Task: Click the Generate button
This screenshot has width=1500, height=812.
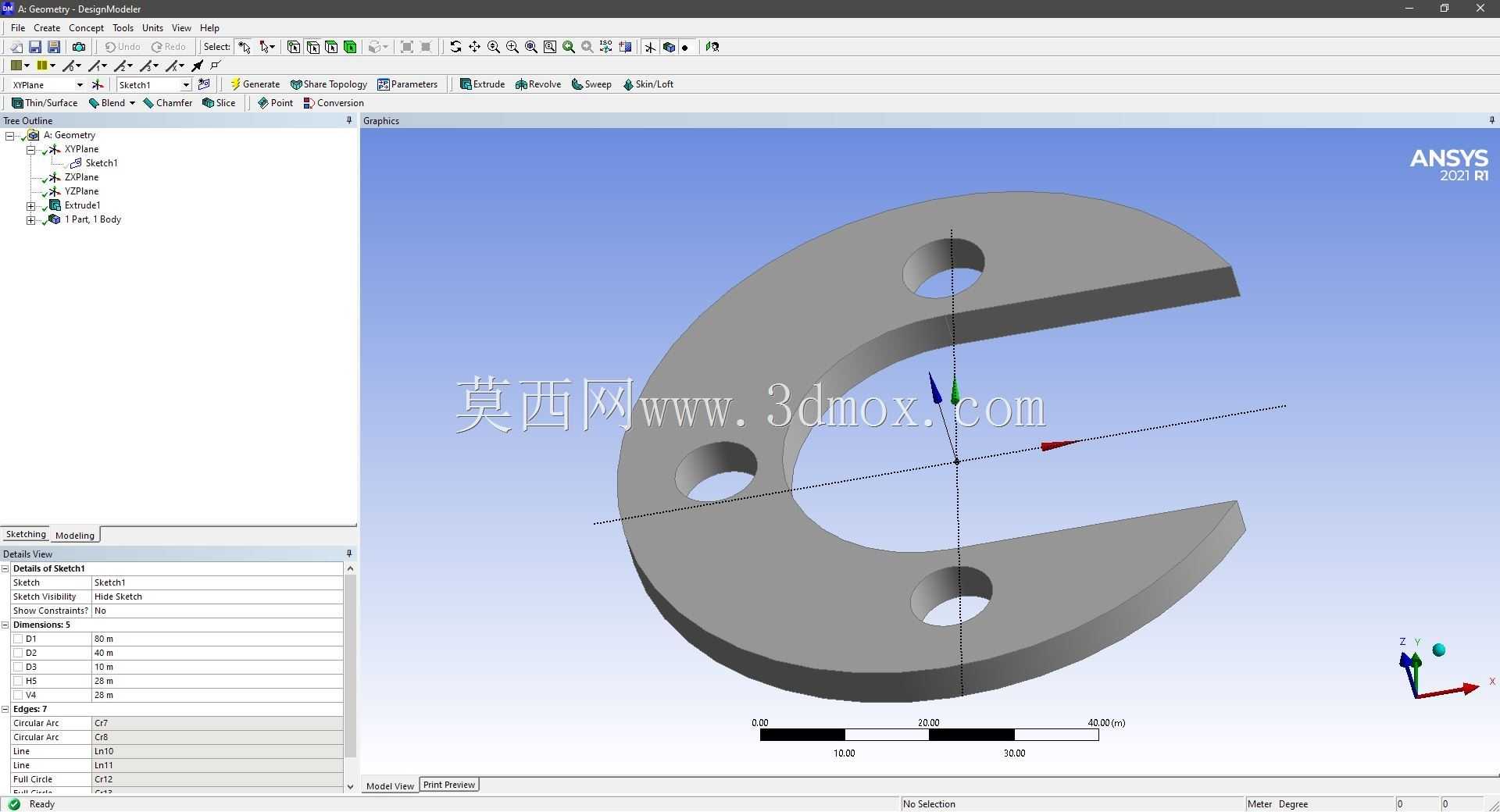Action: click(255, 84)
